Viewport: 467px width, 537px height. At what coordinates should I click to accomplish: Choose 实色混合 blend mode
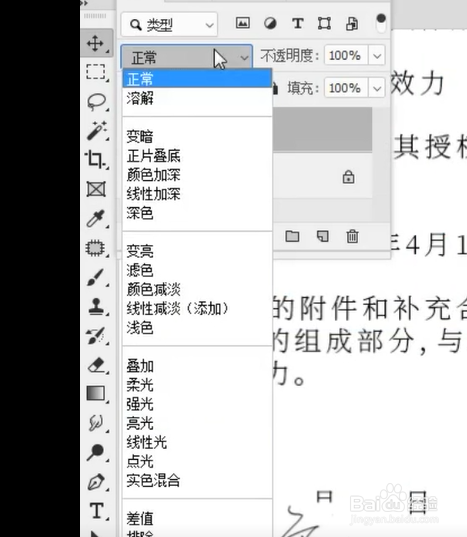[197, 480]
